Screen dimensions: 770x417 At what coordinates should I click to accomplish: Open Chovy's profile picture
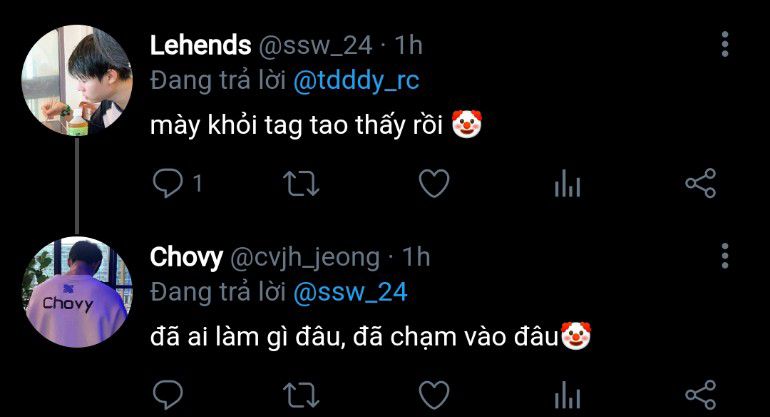point(77,292)
